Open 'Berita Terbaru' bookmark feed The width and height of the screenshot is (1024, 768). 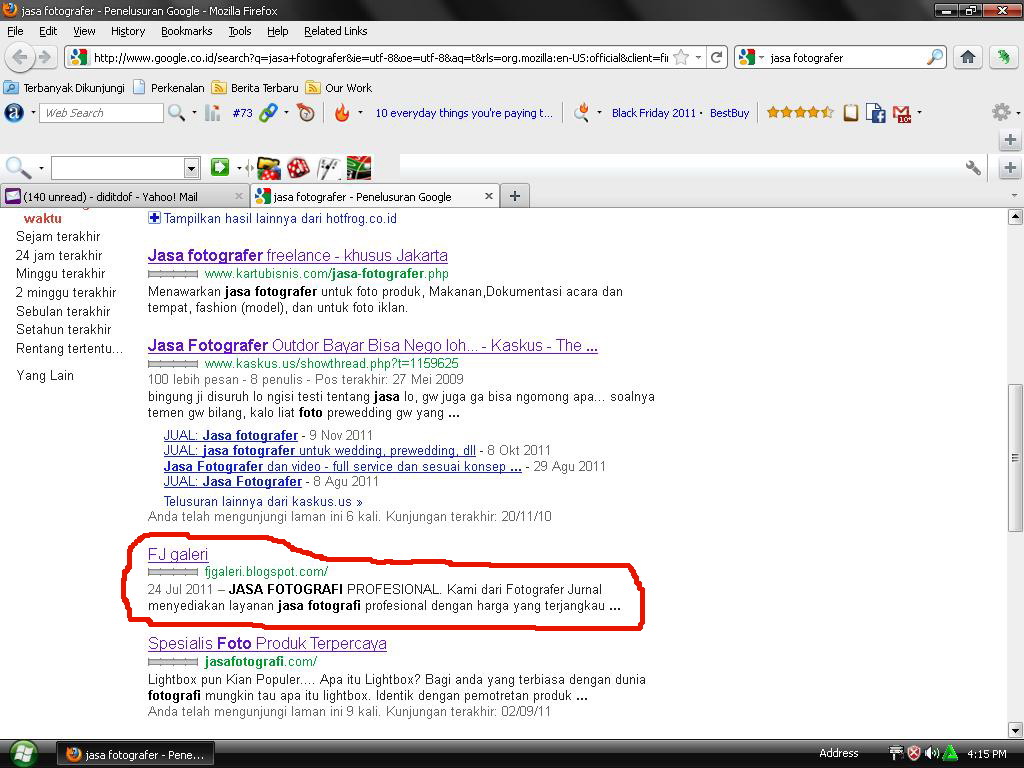click(x=255, y=88)
